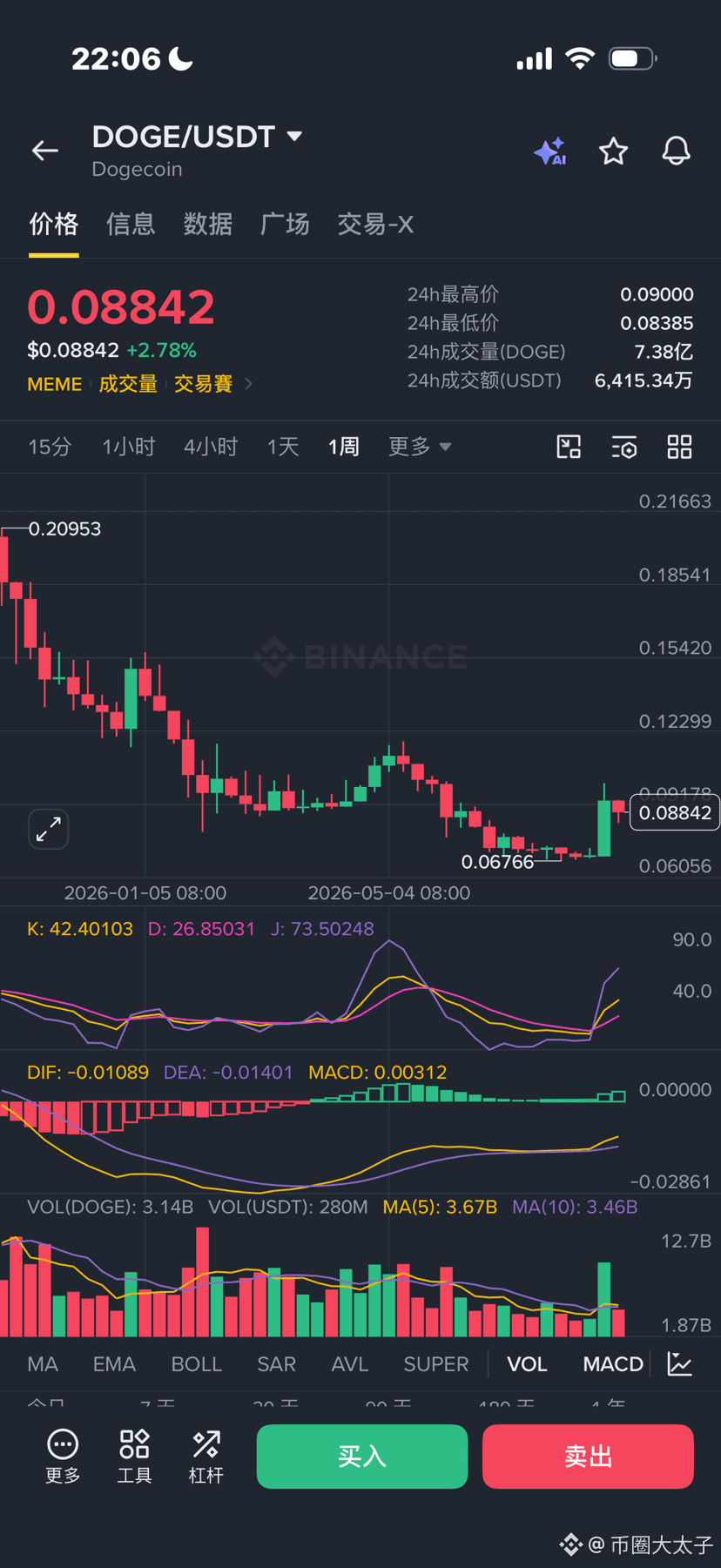The image size is (721, 1568).
Task: Tap the DIF: -0.01089 readout
Action: (88, 1073)
